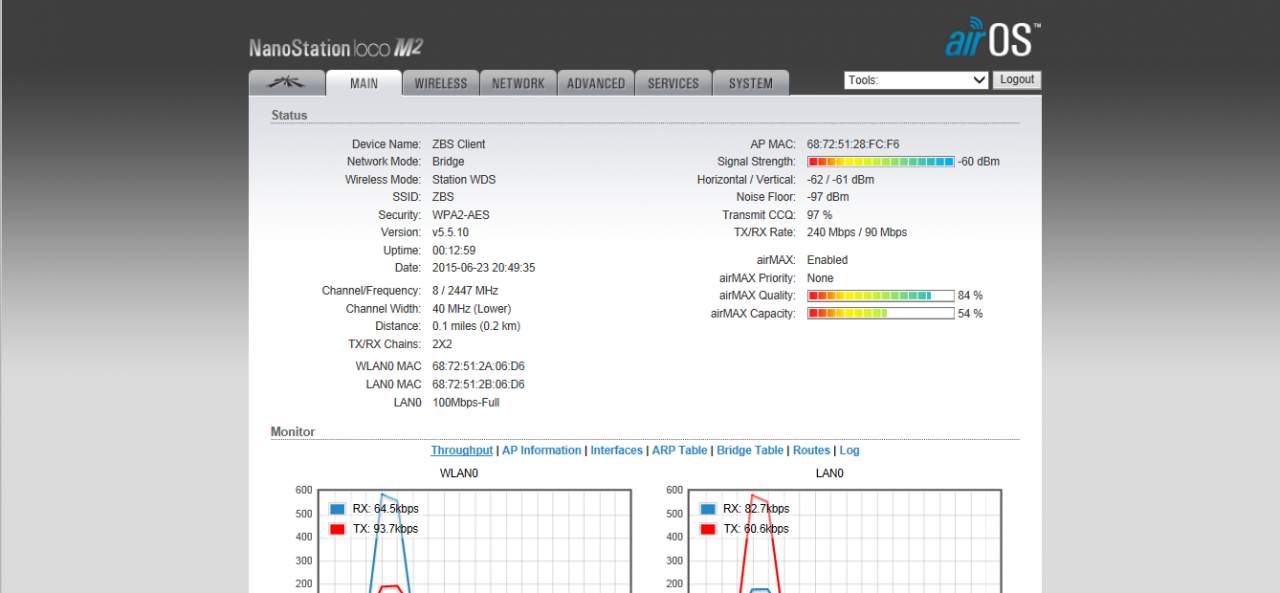Click the airOS logo
The height and width of the screenshot is (593, 1280).
click(992, 39)
